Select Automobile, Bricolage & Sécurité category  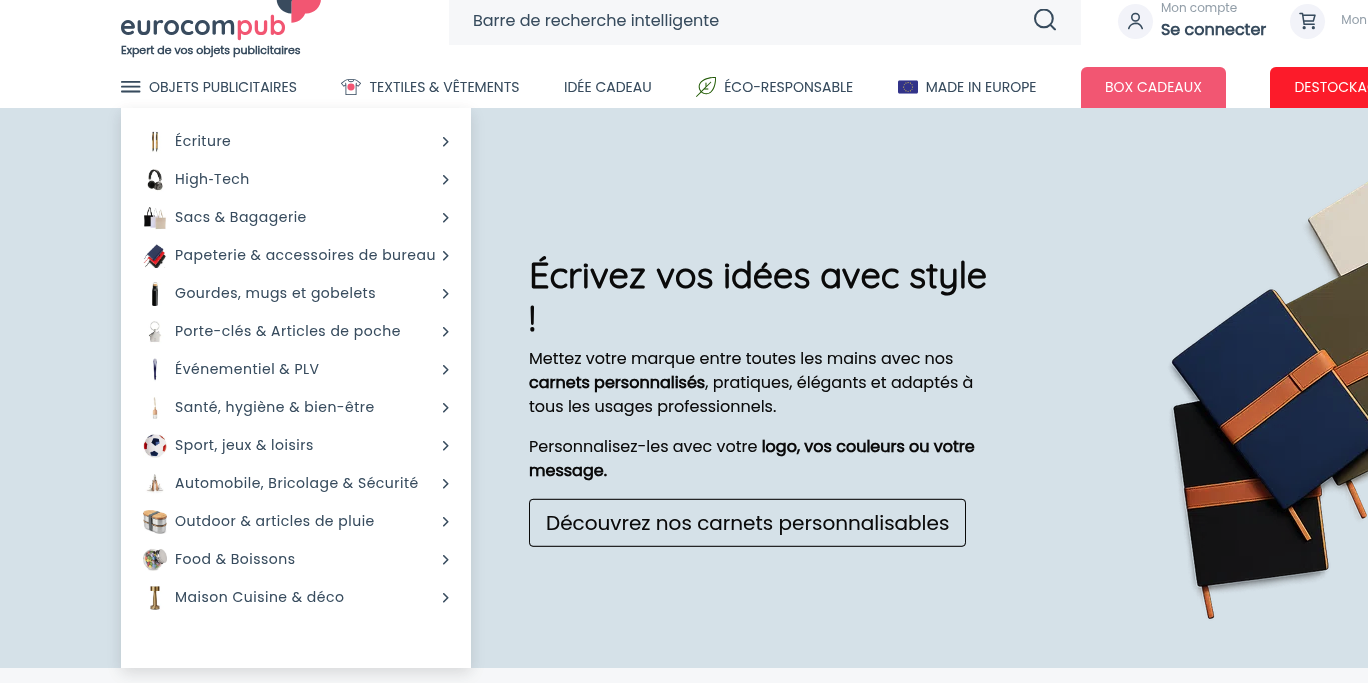[296, 483]
